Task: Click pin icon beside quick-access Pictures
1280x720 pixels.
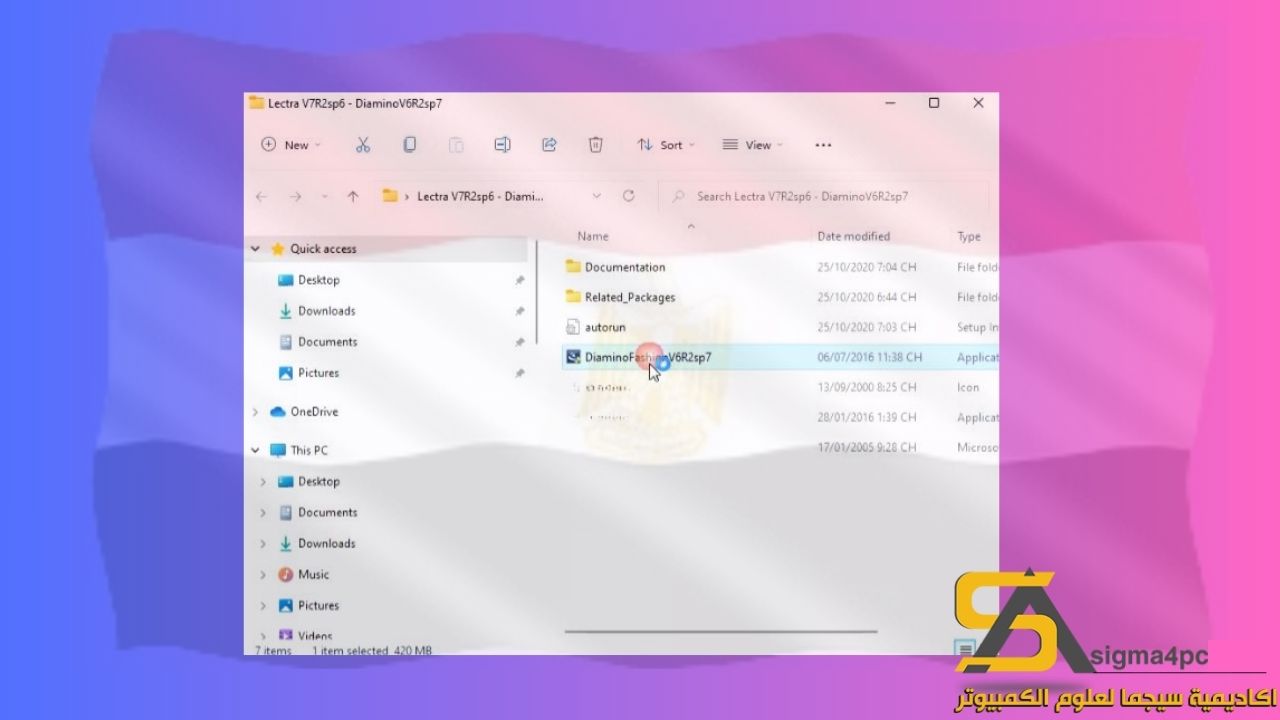Action: 520,374
